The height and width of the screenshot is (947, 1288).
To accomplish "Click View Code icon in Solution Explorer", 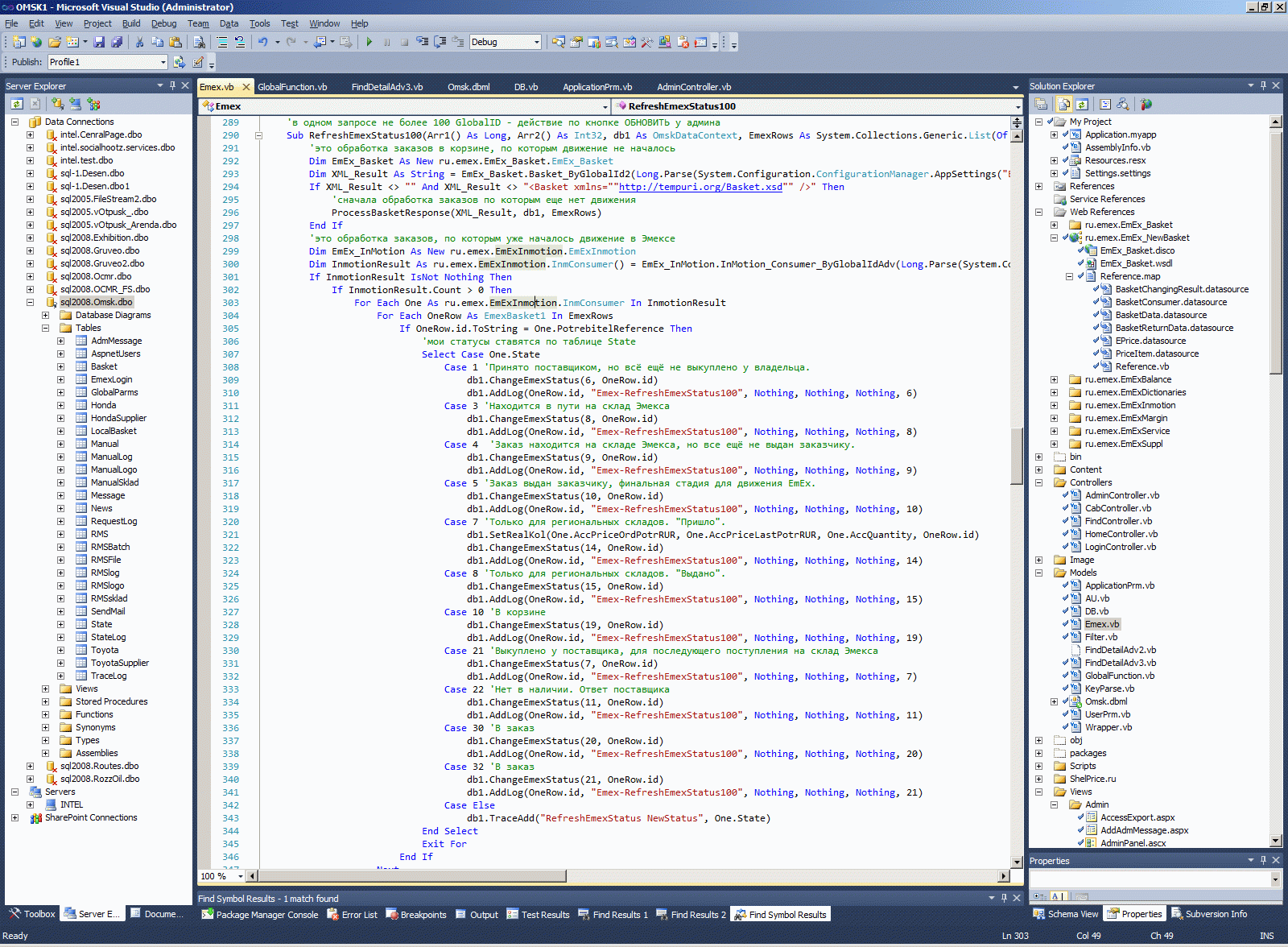I will click(x=1105, y=104).
